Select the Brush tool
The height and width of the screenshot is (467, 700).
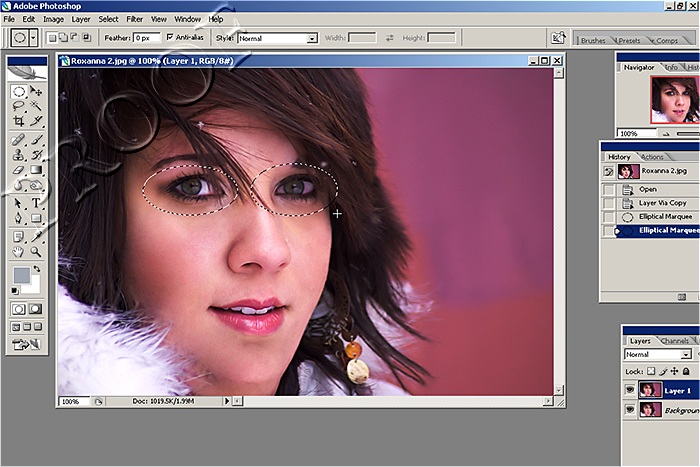coord(36,140)
